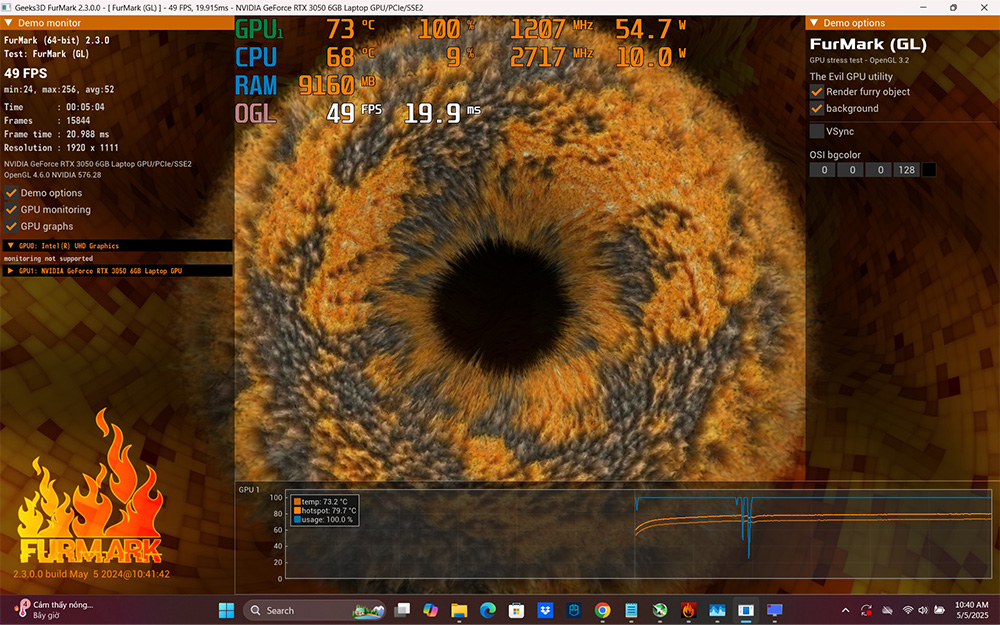This screenshot has width=1000, height=625.
Task: Click the battery tray icon
Action: point(939,610)
